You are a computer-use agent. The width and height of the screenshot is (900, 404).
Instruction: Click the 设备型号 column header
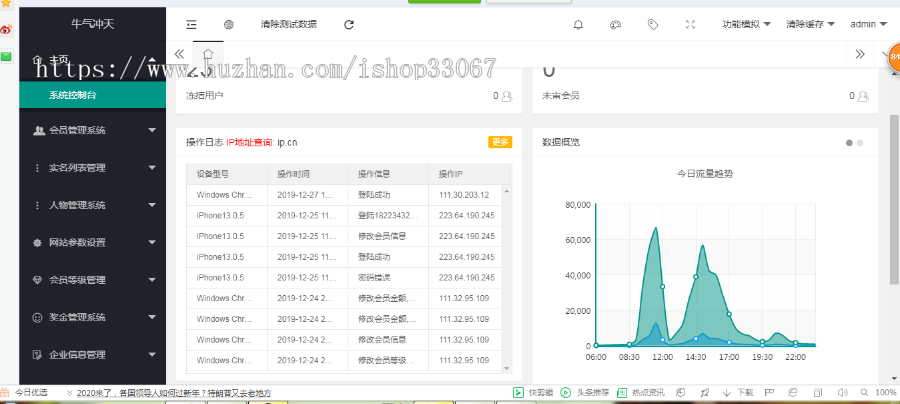pos(227,174)
